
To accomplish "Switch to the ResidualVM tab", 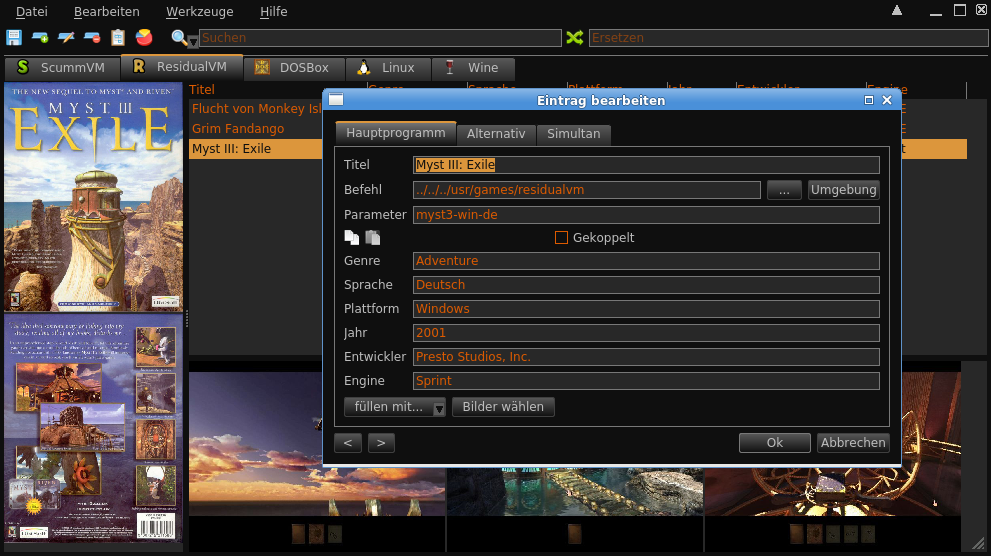I will click(182, 67).
